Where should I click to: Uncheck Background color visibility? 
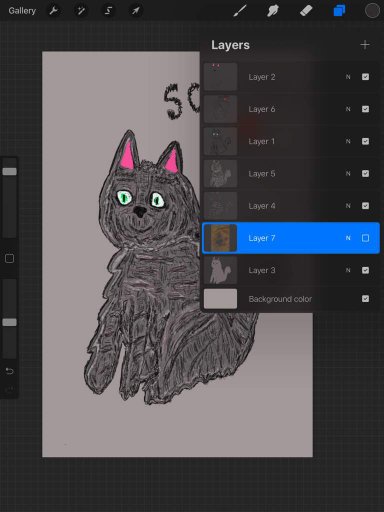pyautogui.click(x=365, y=299)
